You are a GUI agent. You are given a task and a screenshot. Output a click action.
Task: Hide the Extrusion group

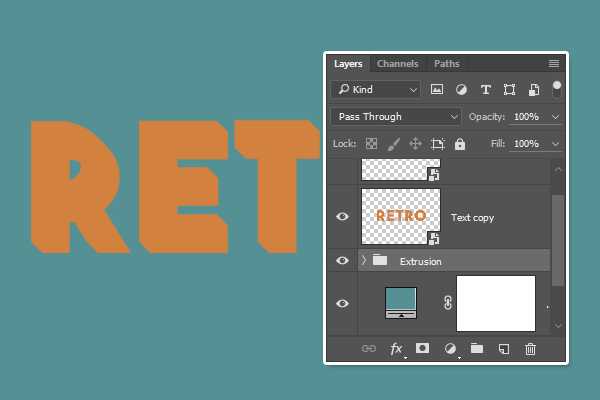point(343,261)
